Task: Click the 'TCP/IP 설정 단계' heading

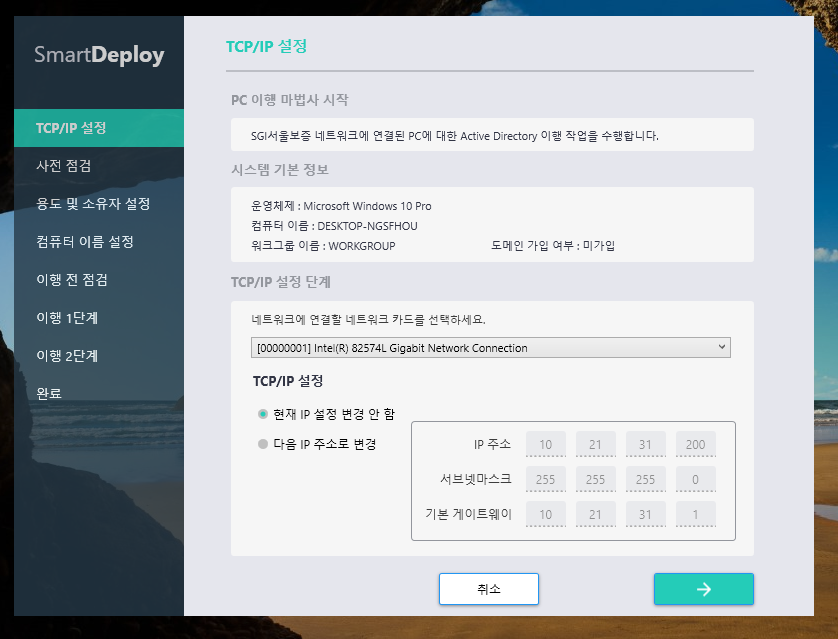Action: click(281, 282)
